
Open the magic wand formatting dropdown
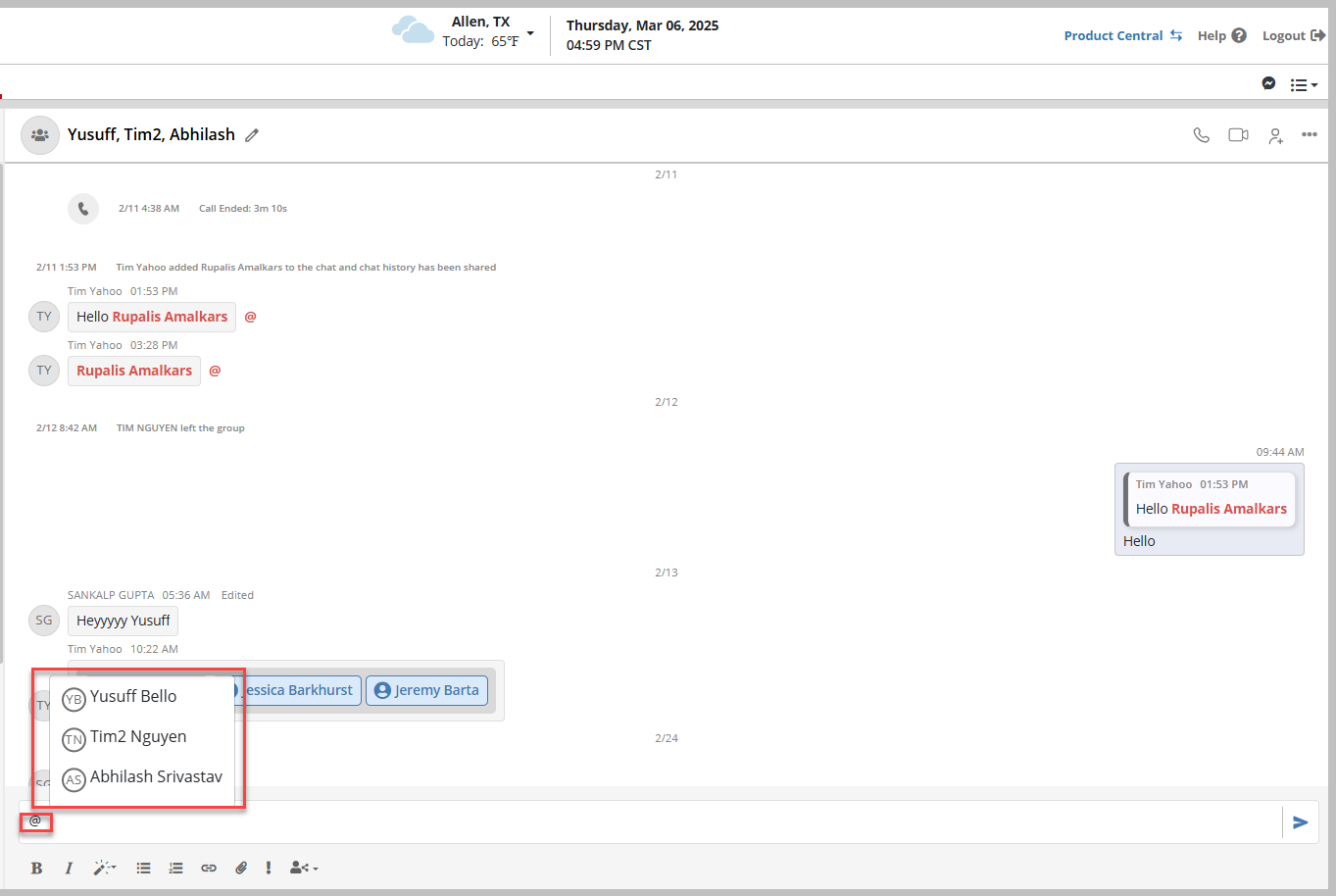click(105, 868)
